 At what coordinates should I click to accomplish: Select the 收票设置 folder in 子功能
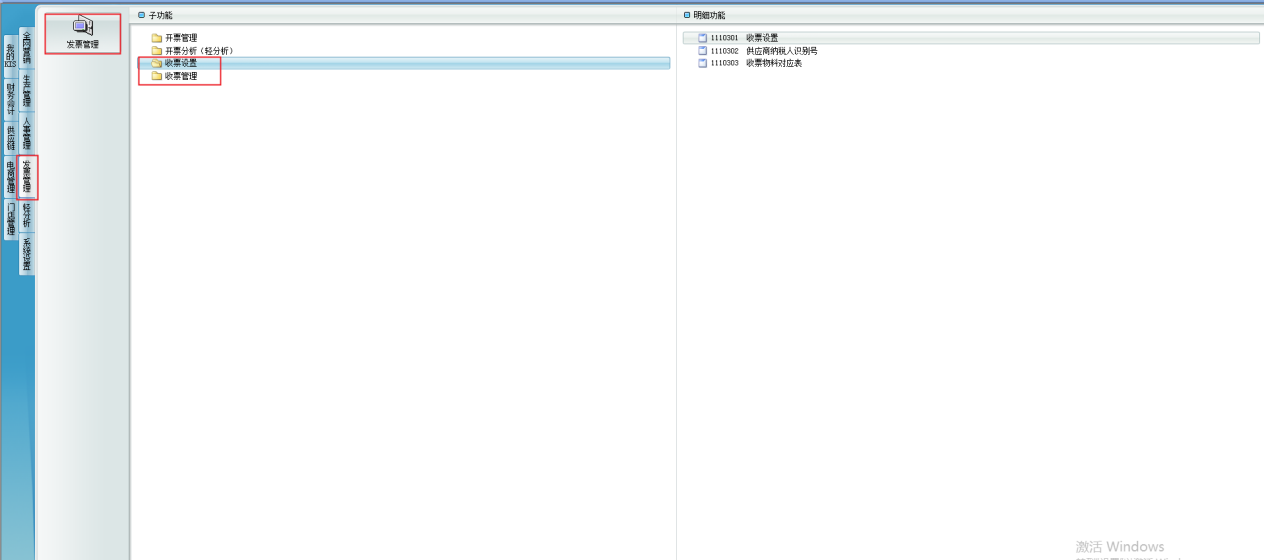point(181,63)
